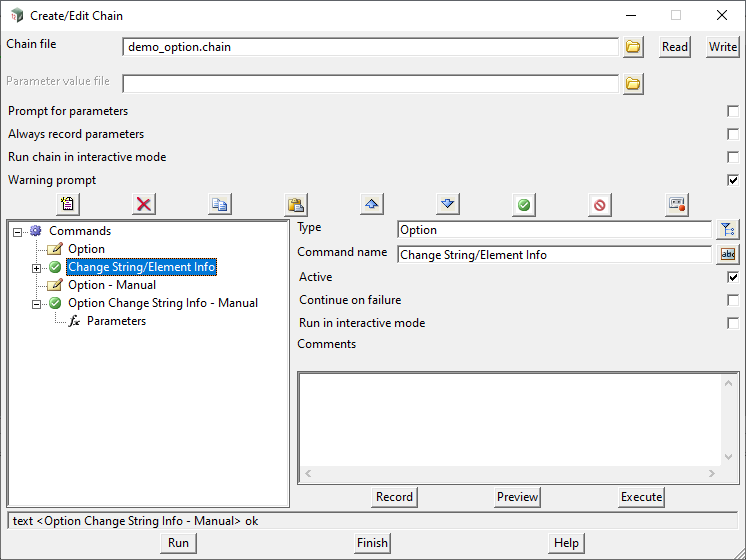Click pencil icon of Option - Manual row
This screenshot has width=746, height=560.
(55, 285)
